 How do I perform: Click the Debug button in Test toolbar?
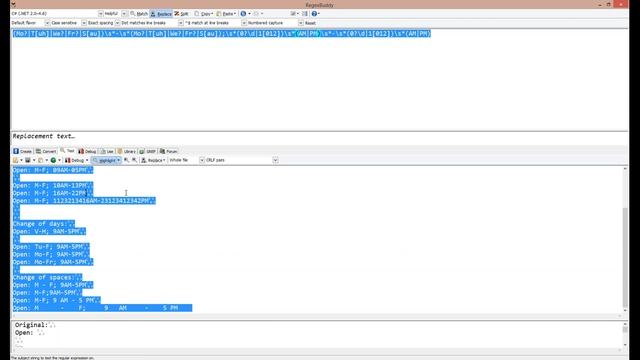point(76,160)
